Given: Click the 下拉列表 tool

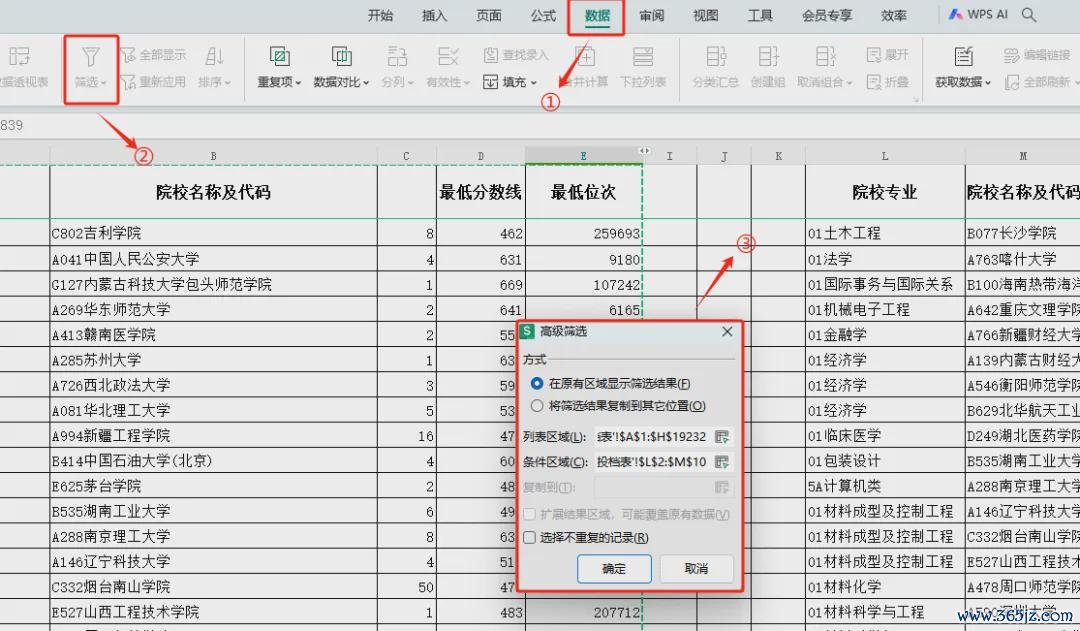Looking at the screenshot, I should point(643,67).
